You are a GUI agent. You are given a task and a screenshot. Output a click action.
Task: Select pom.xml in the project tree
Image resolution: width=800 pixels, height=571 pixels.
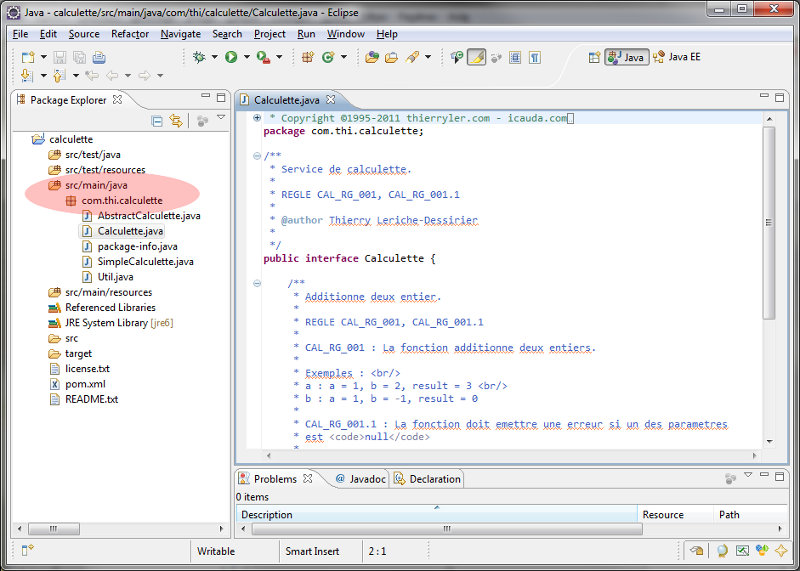pyautogui.click(x=85, y=384)
